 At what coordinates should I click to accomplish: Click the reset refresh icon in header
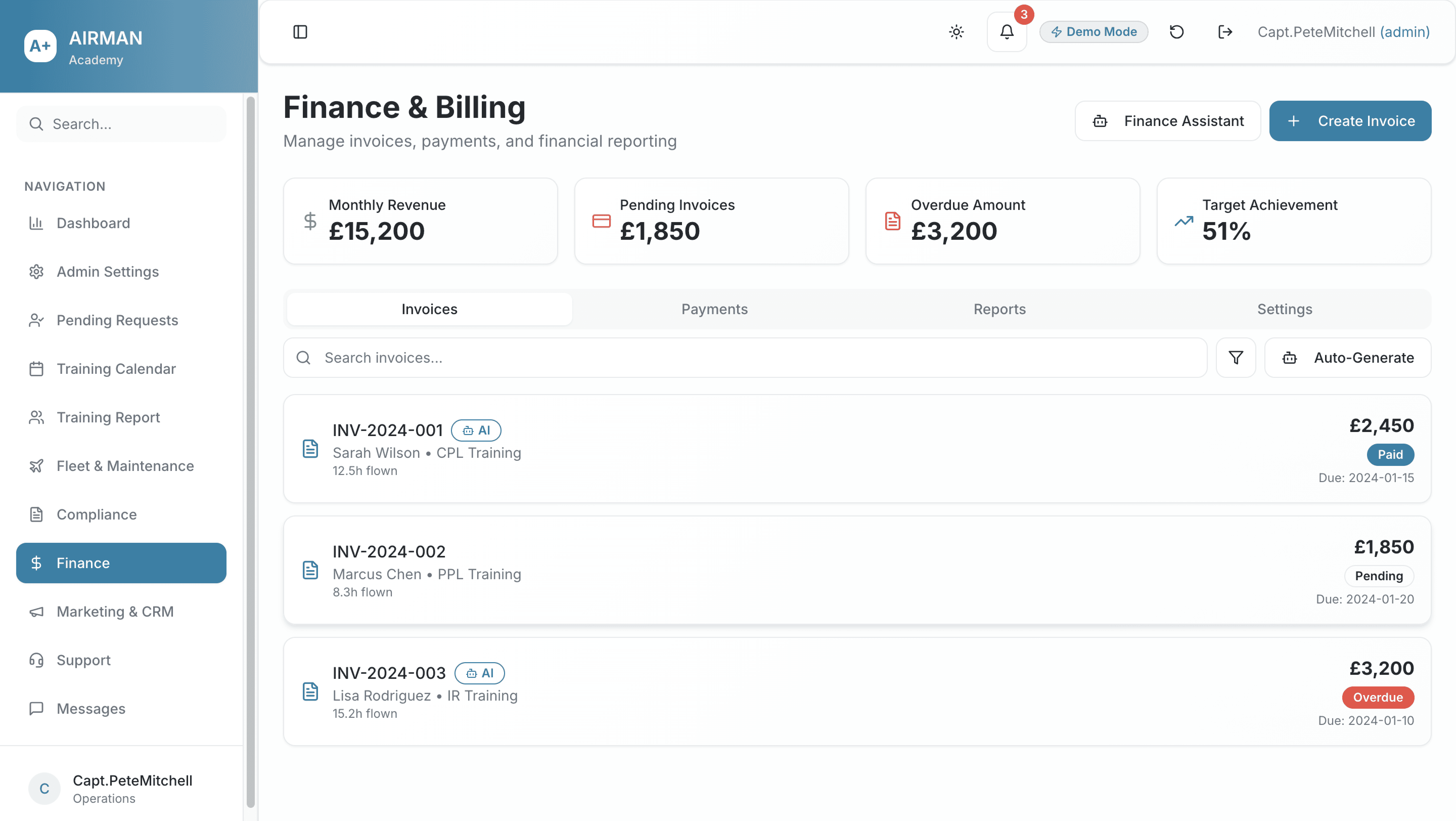(x=1177, y=32)
